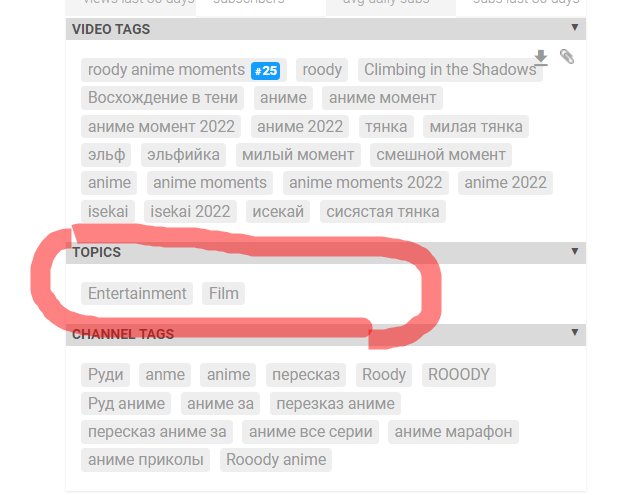
Task: Collapse the Topics section arrow
Action: (x=574, y=251)
